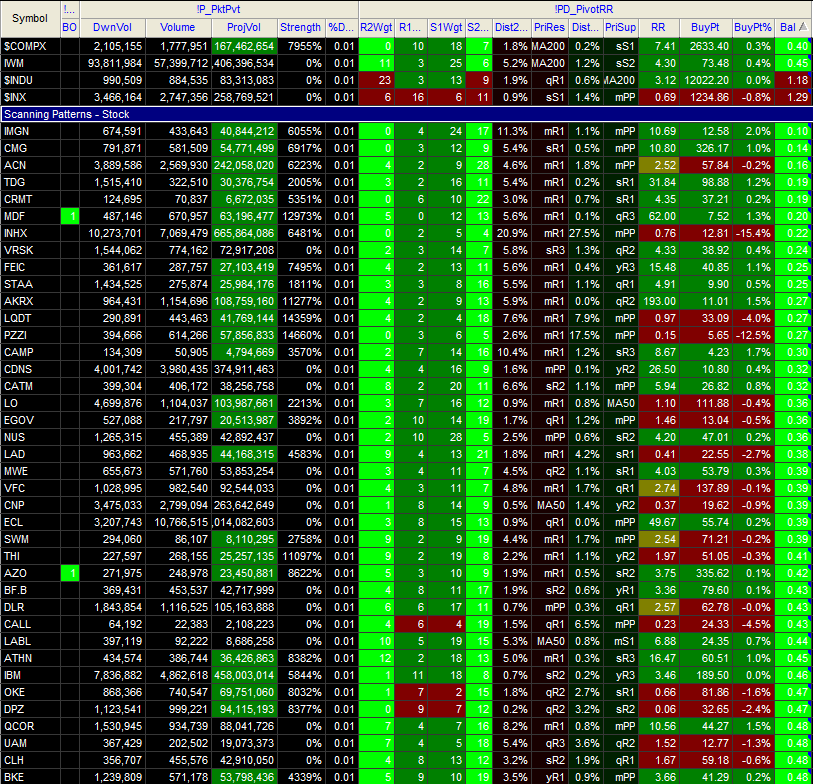813x784 pixels.
Task: Click the ProjVol value 458,003,014 for IBM
Action: tap(244, 676)
